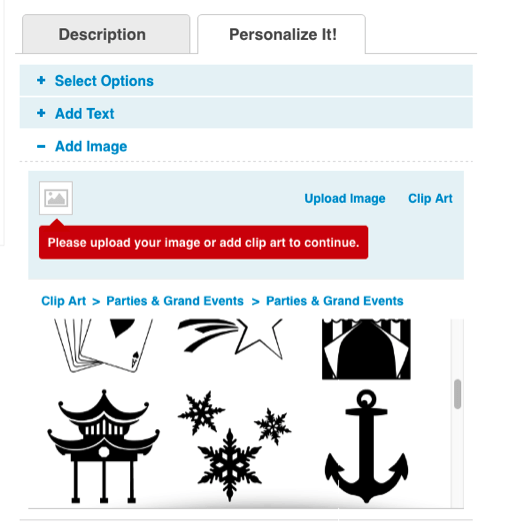The width and height of the screenshot is (525, 532).
Task: Choose the shooting star clip art
Action: point(230,339)
